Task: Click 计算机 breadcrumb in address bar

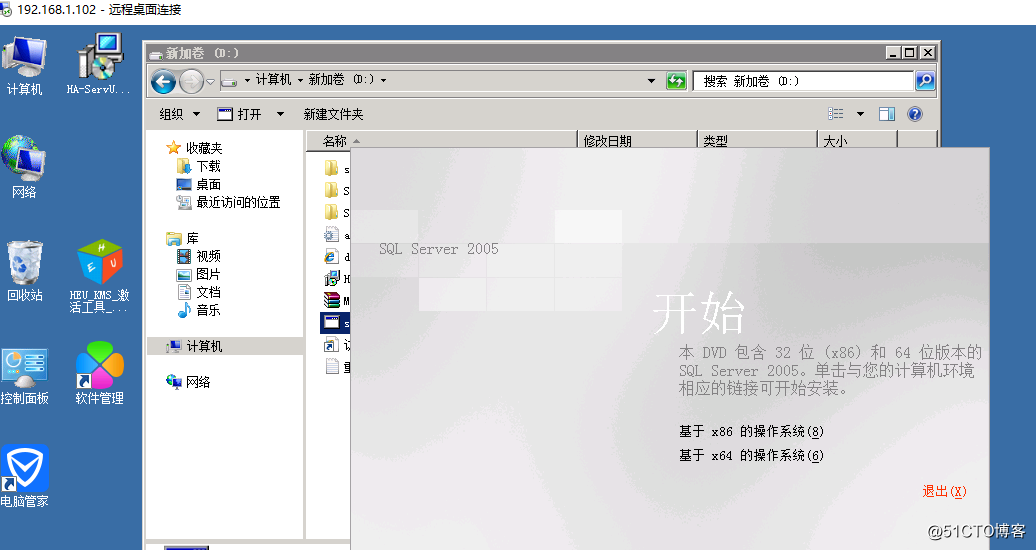Action: click(273, 80)
